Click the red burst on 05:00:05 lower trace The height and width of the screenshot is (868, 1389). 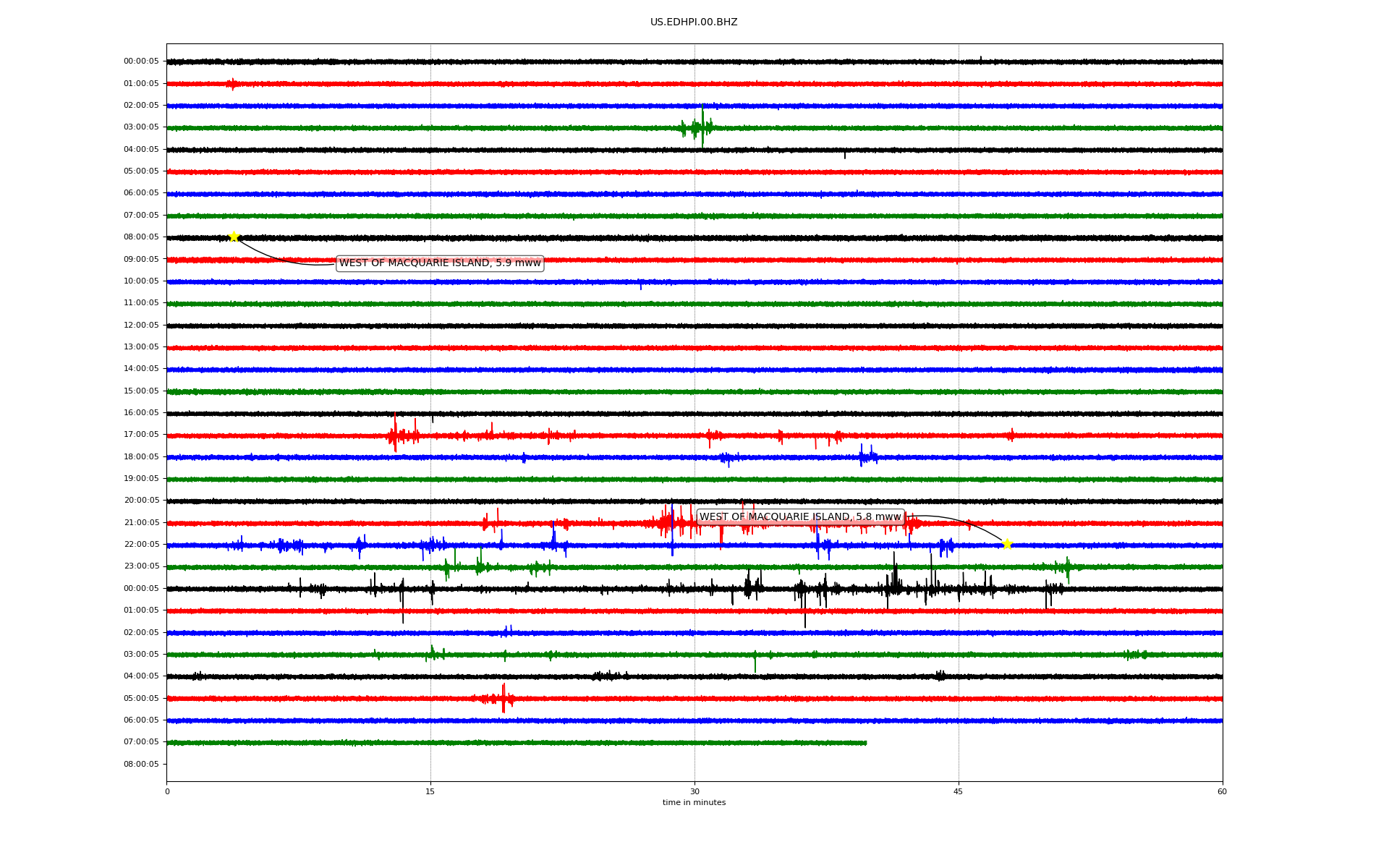(504, 699)
